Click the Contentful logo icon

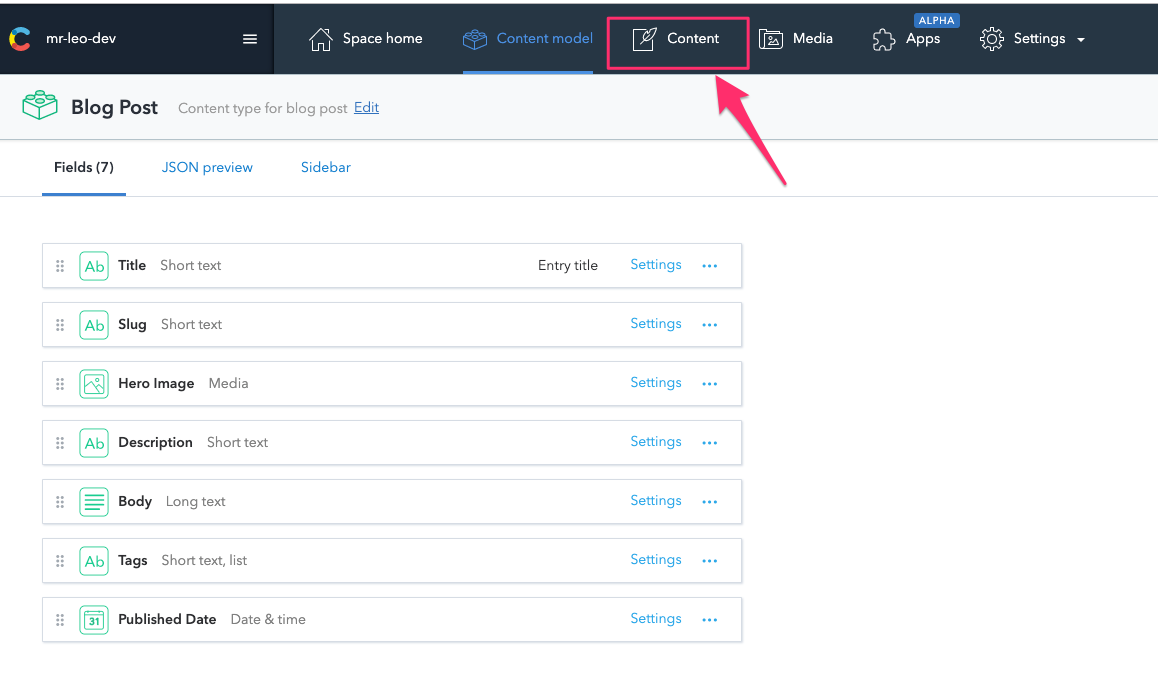click(19, 38)
